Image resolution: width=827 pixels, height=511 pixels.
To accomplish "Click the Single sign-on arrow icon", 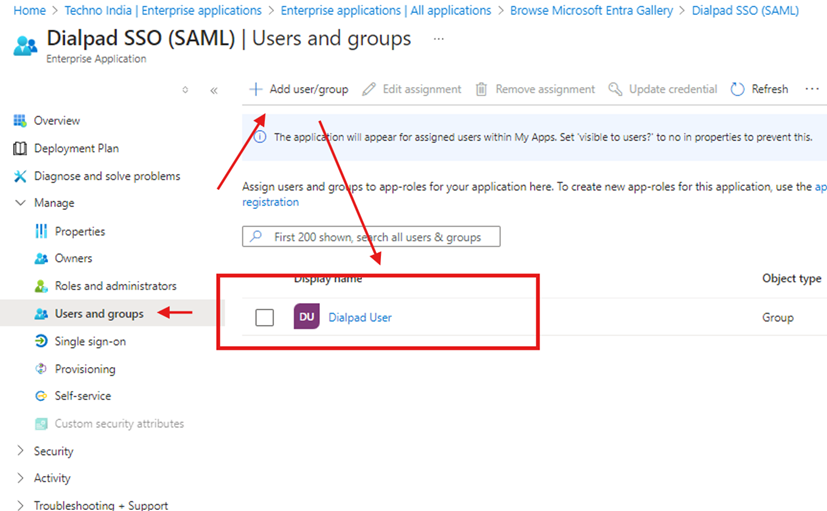I will (x=41, y=341).
